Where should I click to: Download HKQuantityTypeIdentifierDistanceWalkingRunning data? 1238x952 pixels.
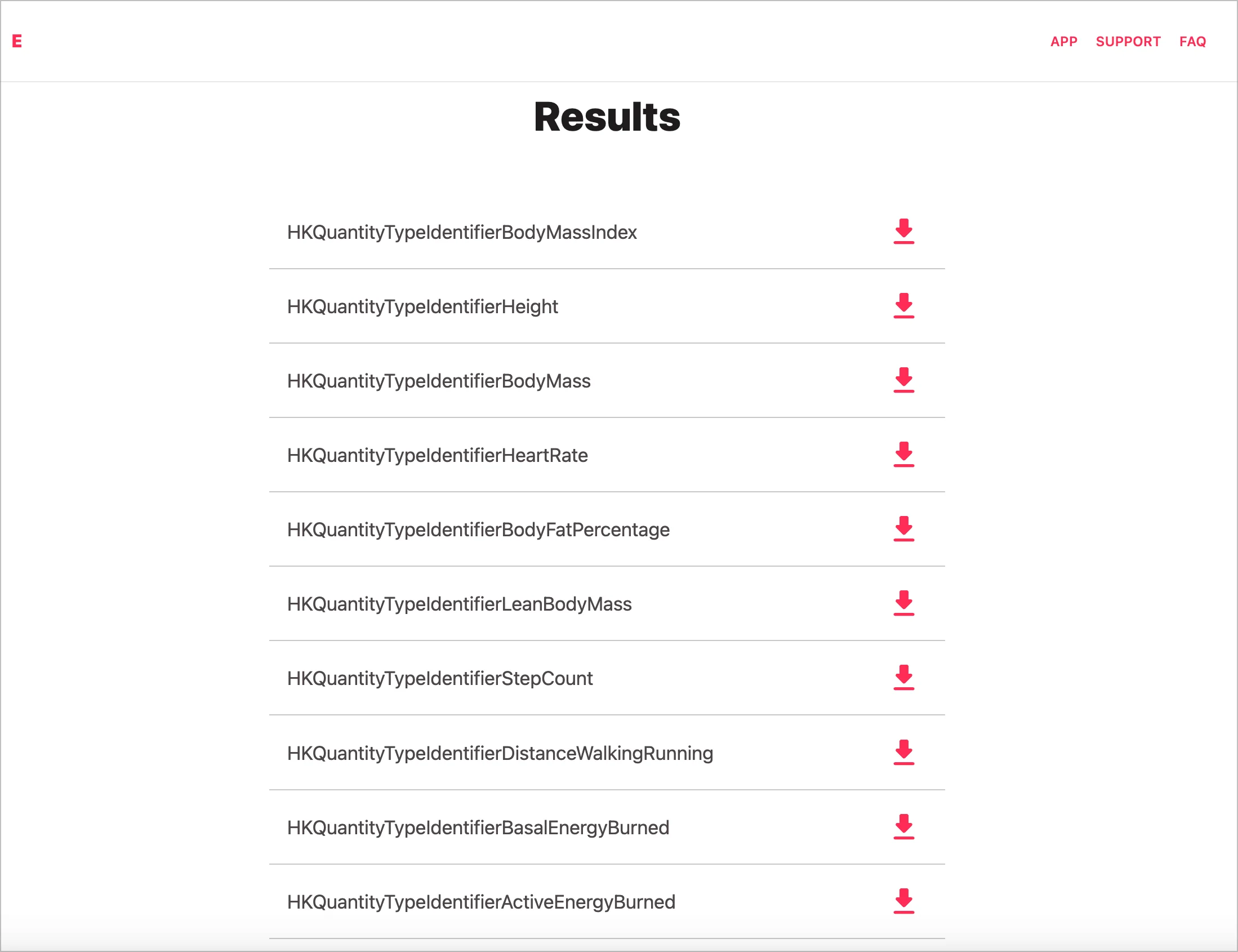pyautogui.click(x=904, y=752)
